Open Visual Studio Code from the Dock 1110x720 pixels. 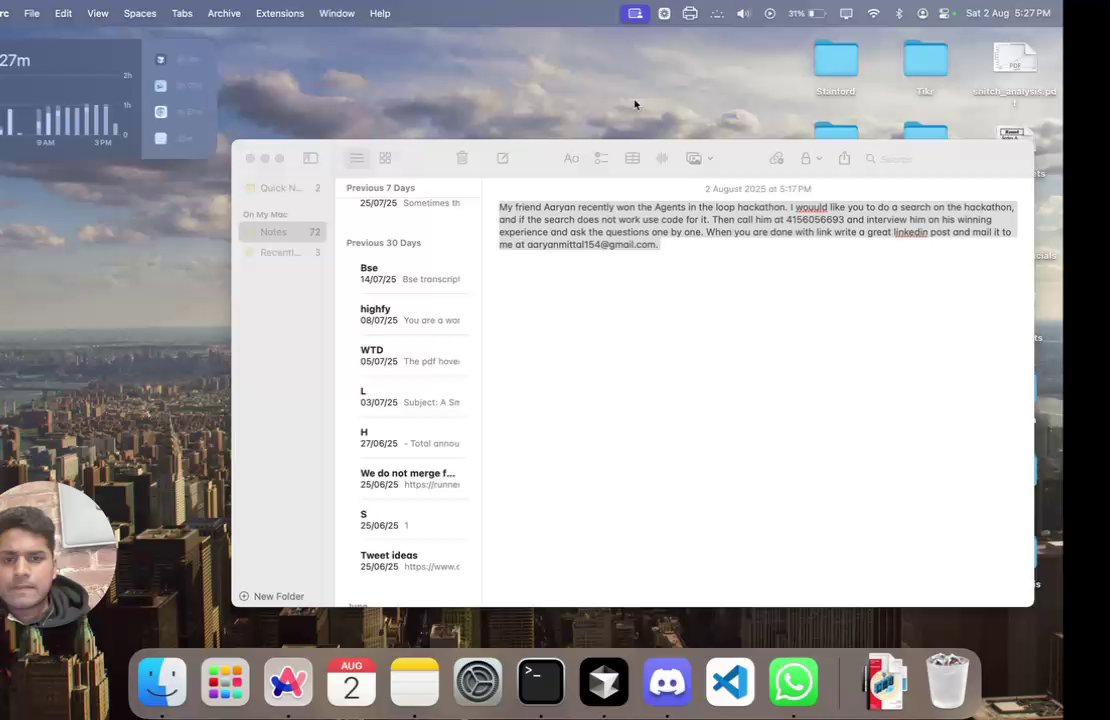point(731,682)
